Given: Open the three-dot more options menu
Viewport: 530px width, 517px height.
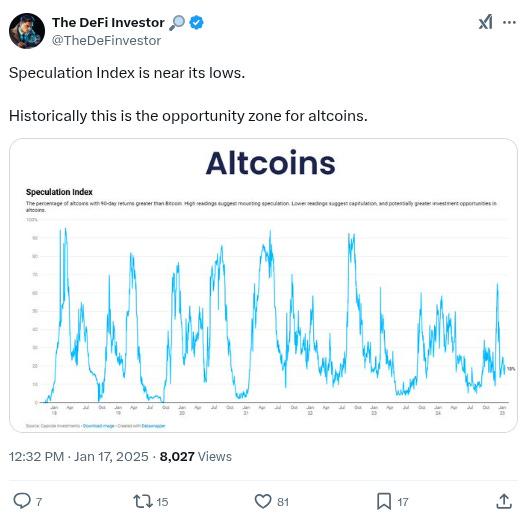Looking at the screenshot, I should click(x=509, y=23).
